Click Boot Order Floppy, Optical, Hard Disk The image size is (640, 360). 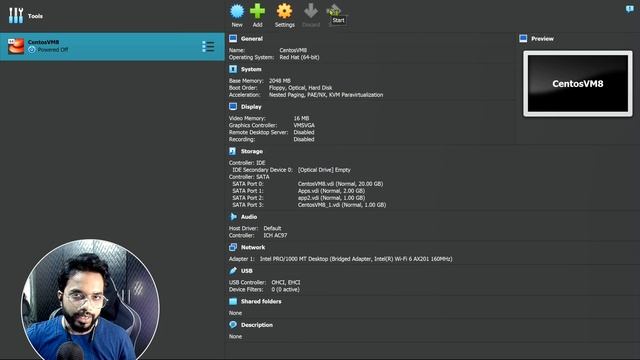(300, 88)
